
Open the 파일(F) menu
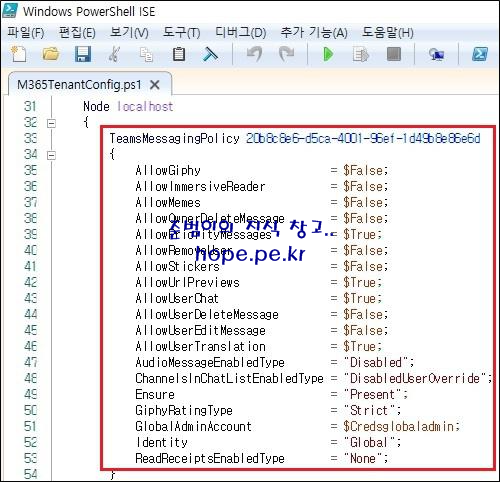point(26,32)
